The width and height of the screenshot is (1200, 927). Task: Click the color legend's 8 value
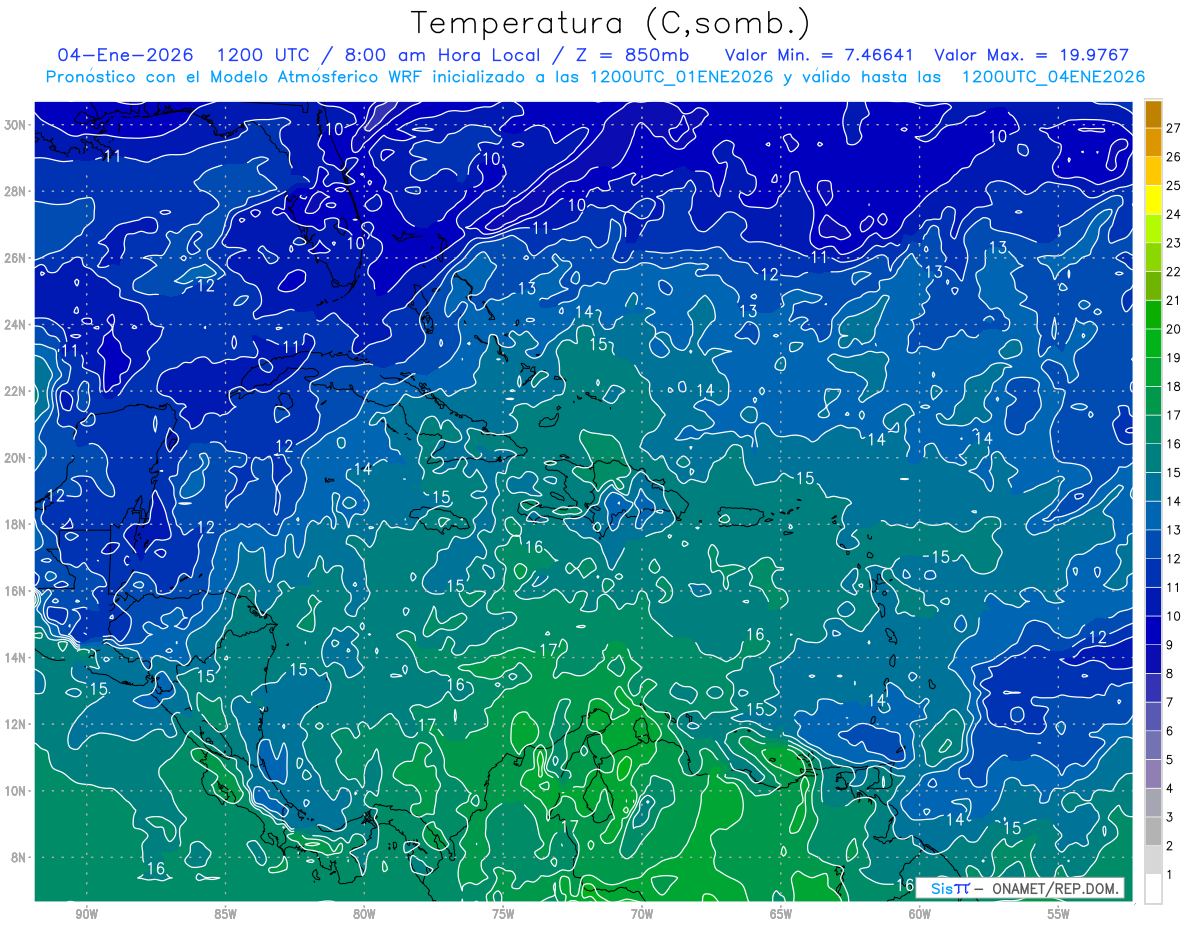click(1169, 674)
